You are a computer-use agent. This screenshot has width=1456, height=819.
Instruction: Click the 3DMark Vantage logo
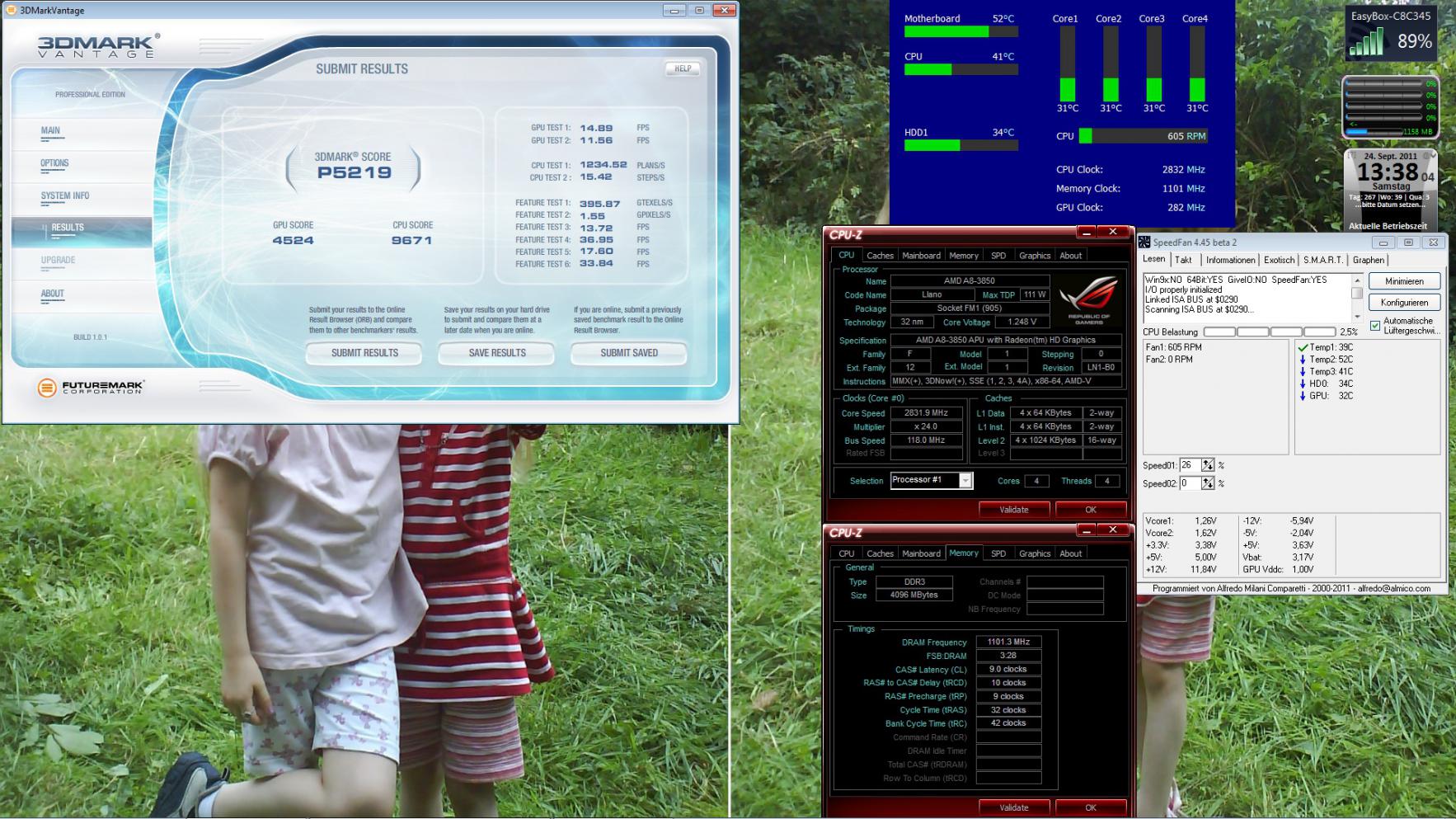98,46
